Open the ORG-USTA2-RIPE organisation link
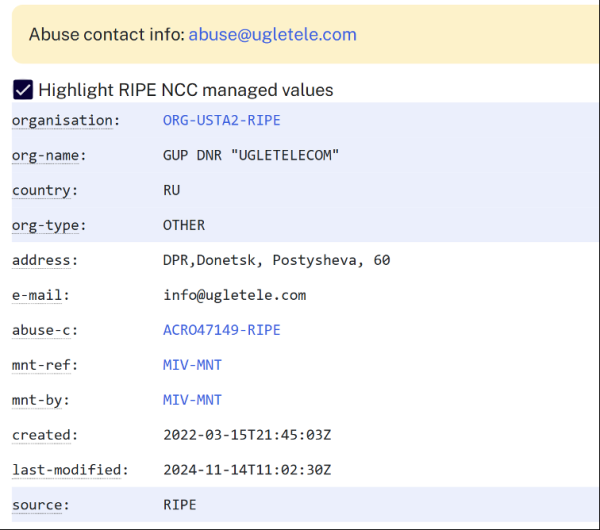600x530 pixels. [221, 120]
